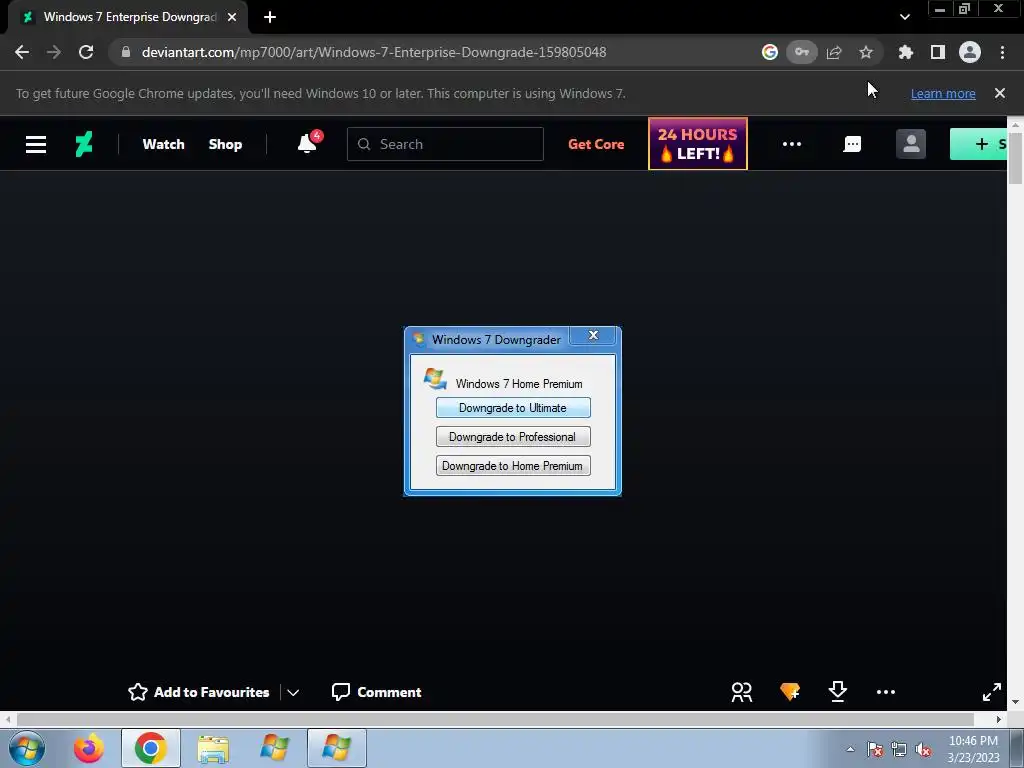Bookmark this page with the star
This screenshot has width=1024, height=768.
click(866, 52)
